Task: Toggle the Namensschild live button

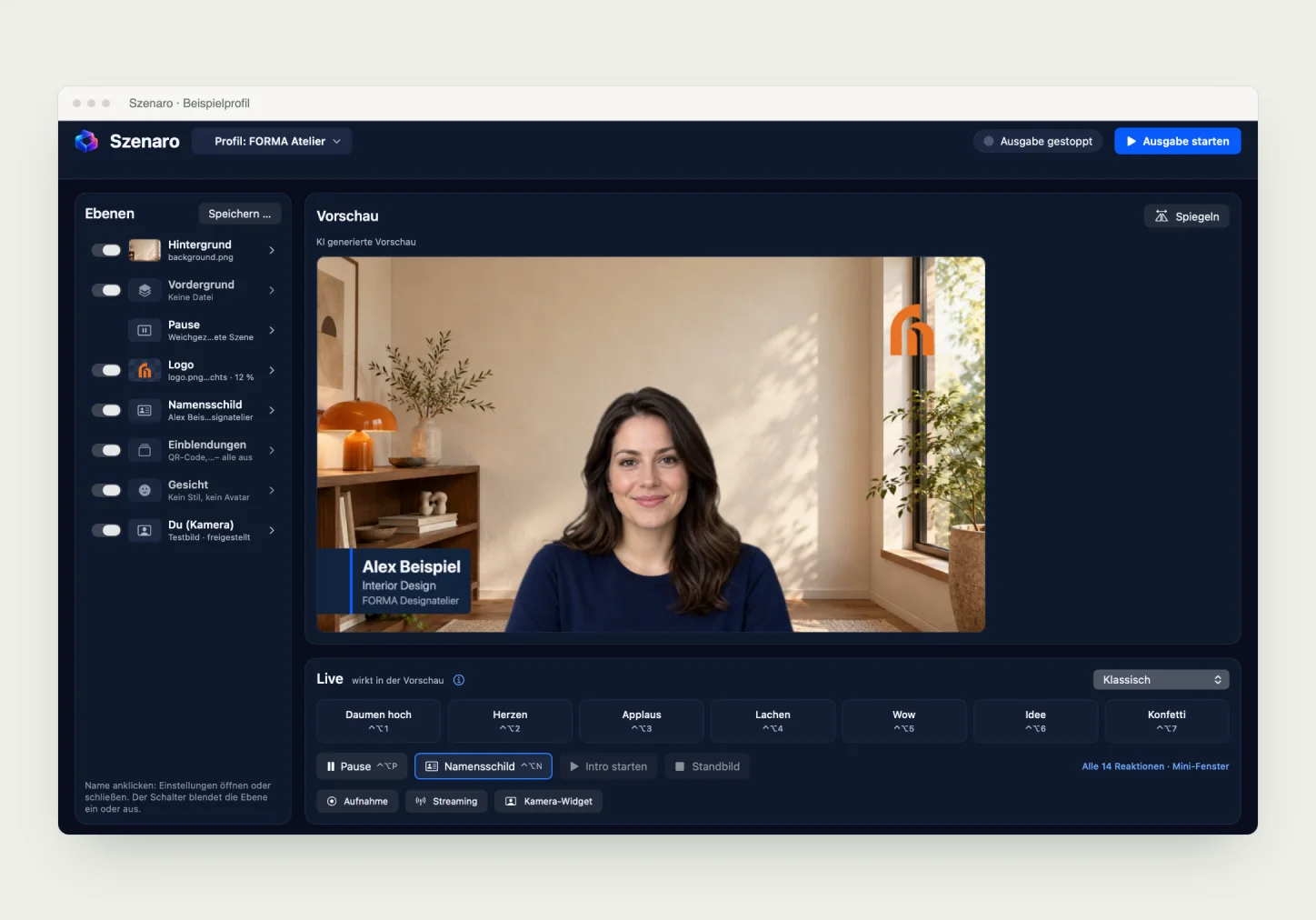Action: 484,766
